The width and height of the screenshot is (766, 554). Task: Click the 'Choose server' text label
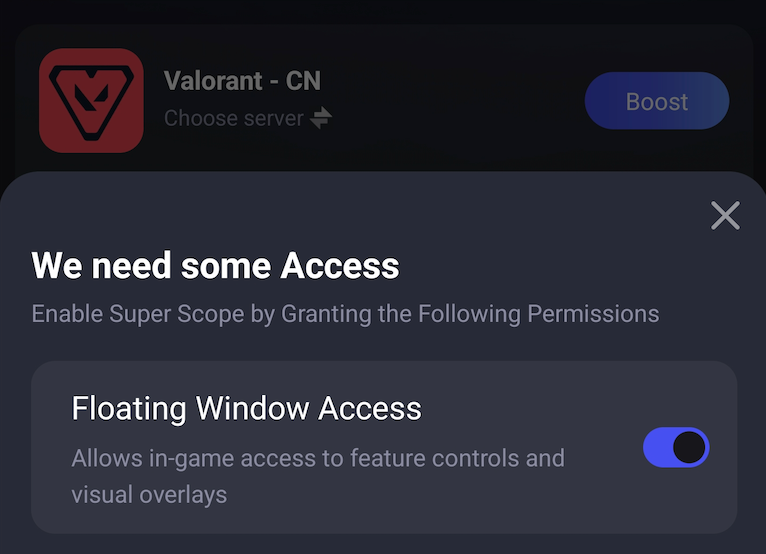(x=233, y=118)
